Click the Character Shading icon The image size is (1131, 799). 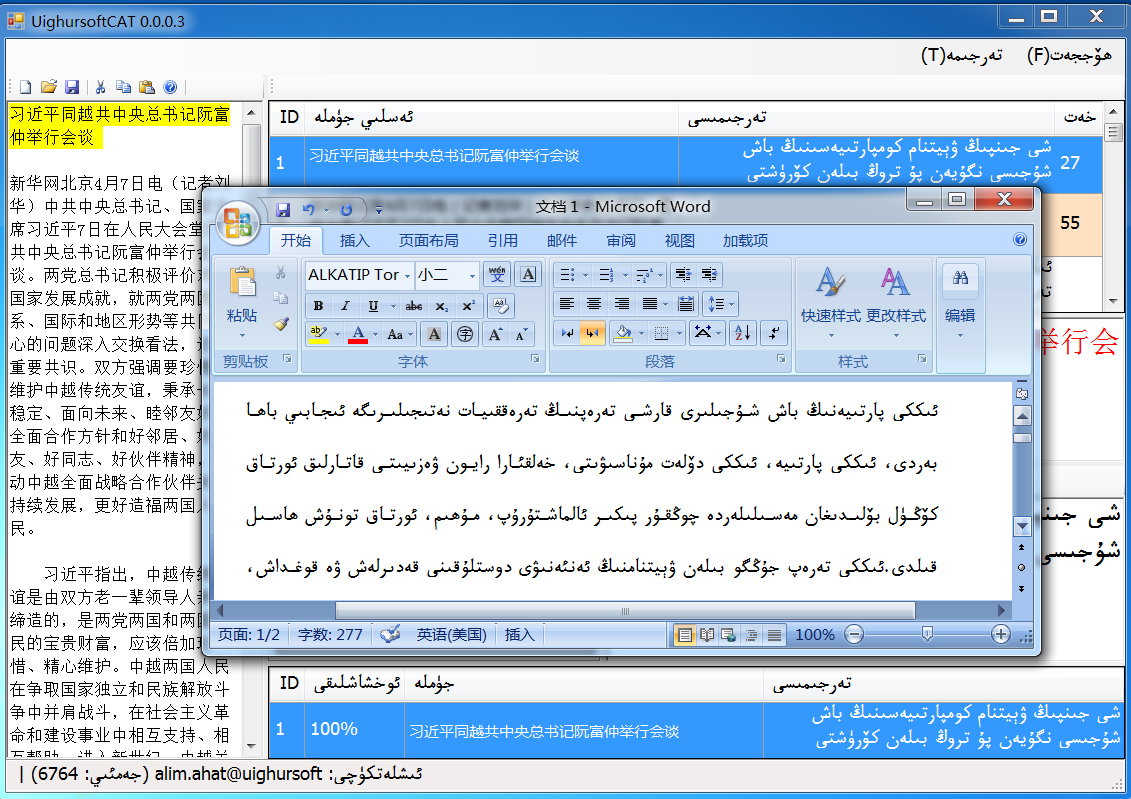point(434,334)
